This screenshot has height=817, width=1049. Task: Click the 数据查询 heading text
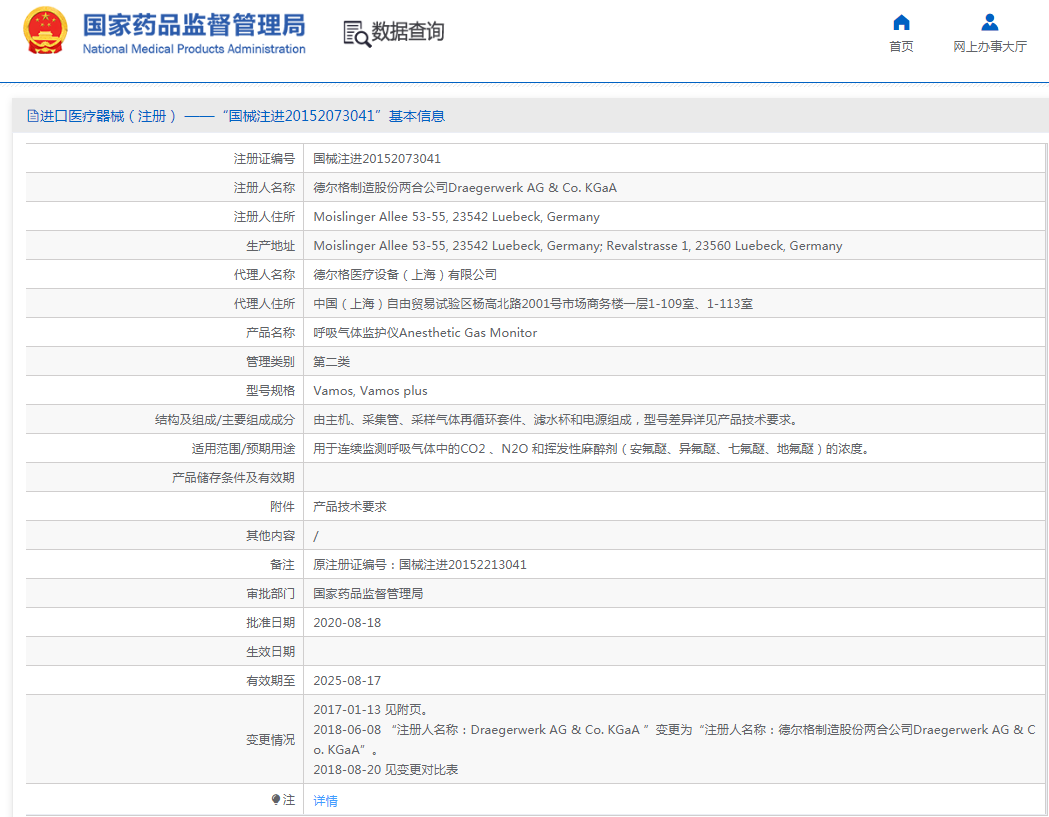pos(407,31)
